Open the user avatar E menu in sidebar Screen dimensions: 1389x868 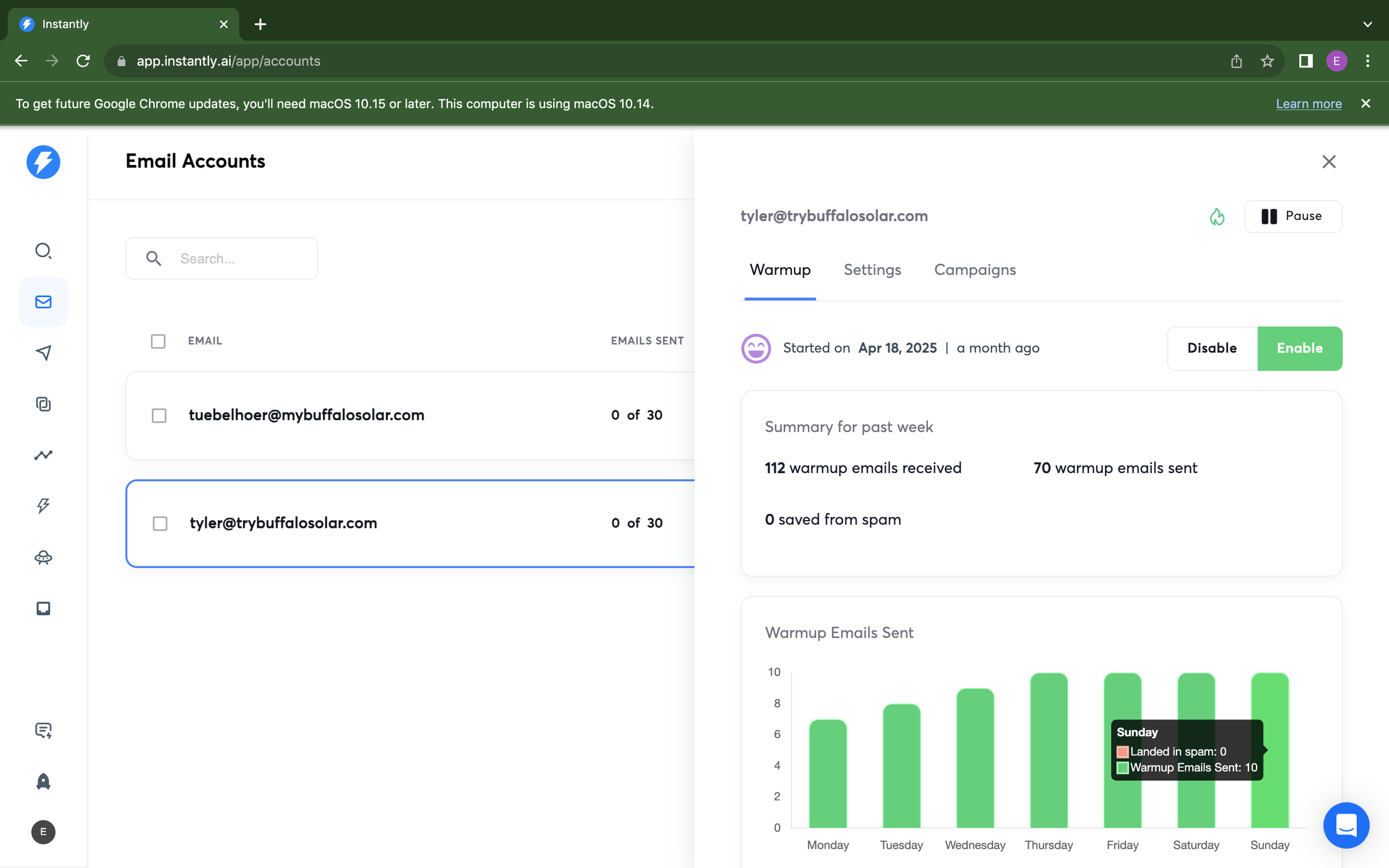(43, 832)
